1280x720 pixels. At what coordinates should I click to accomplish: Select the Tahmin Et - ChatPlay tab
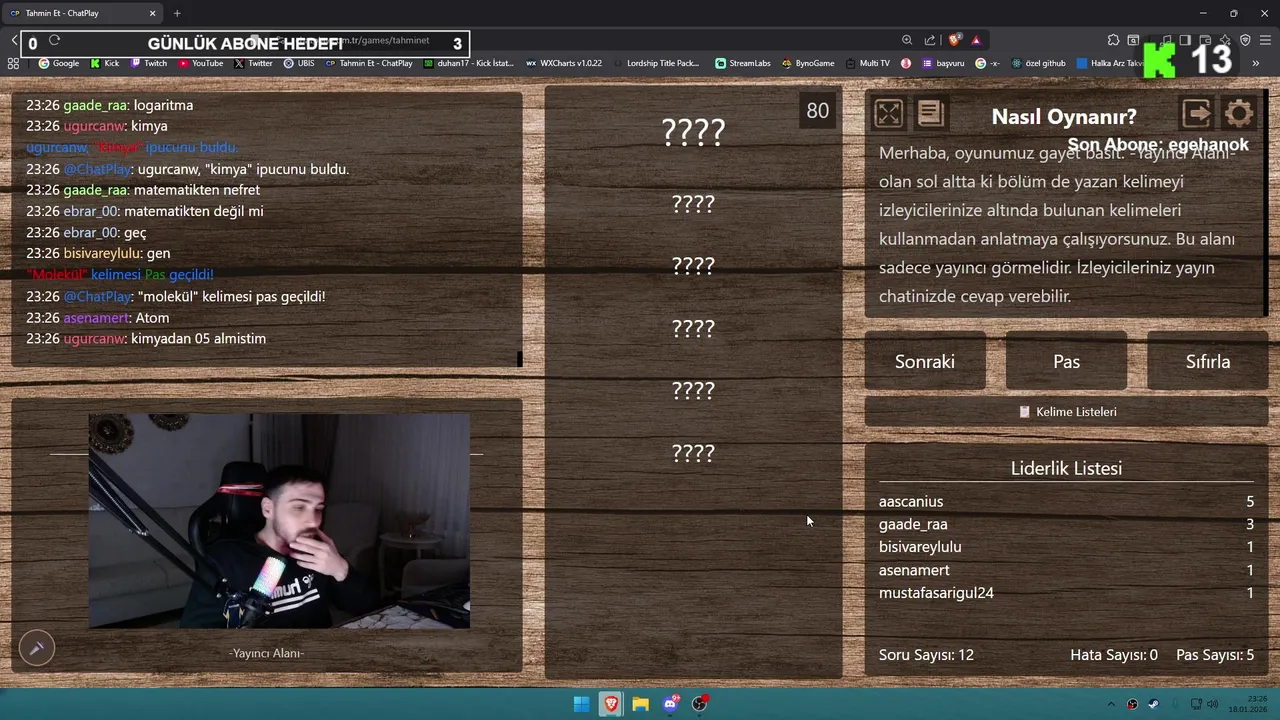pyautogui.click(x=84, y=13)
